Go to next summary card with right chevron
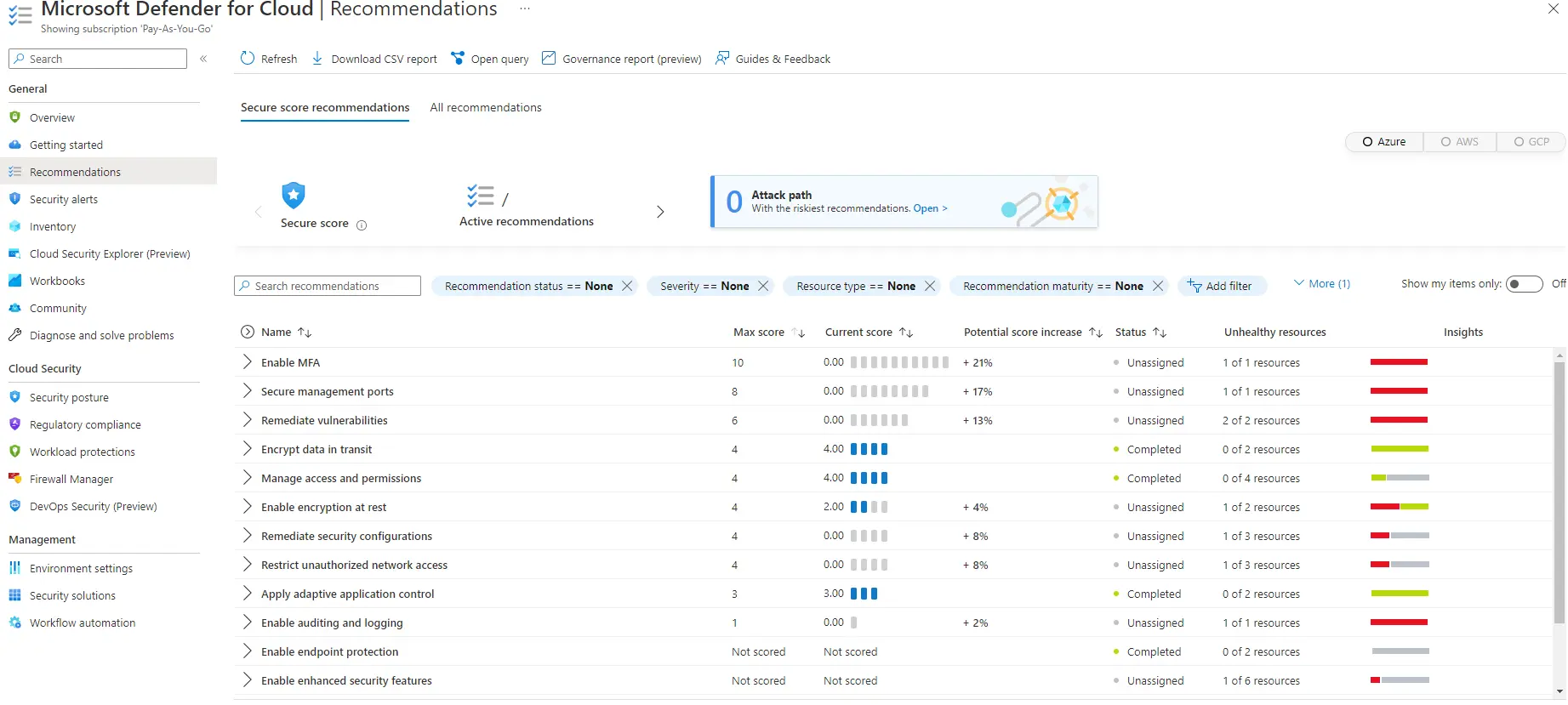 pyautogui.click(x=660, y=212)
